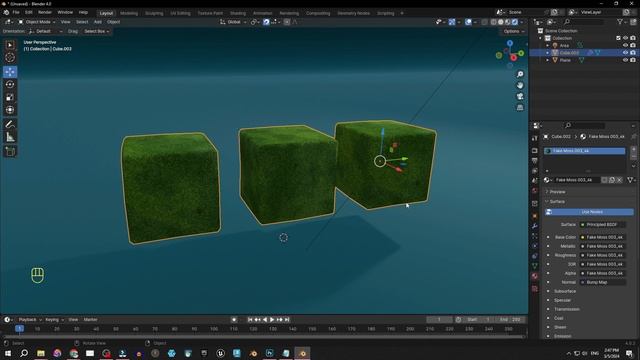Select the Measure tool
Viewport: 640px width, 360px height.
click(10, 137)
